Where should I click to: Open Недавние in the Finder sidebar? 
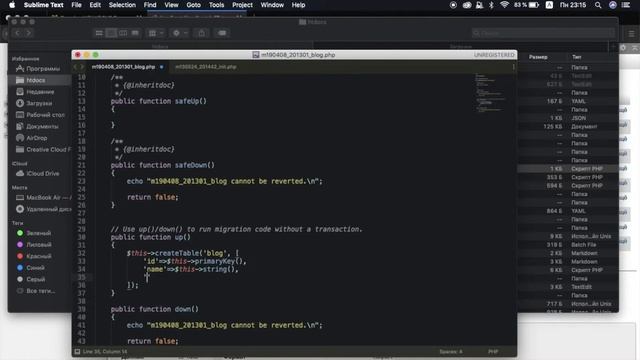click(40, 92)
